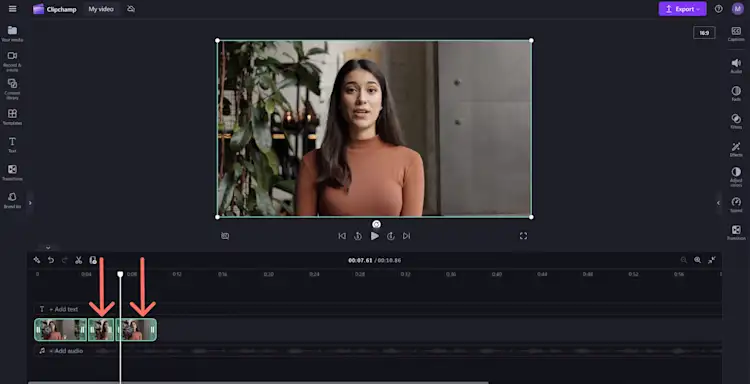Open Your media tab in sidebar
The height and width of the screenshot is (384, 750).
(12, 33)
